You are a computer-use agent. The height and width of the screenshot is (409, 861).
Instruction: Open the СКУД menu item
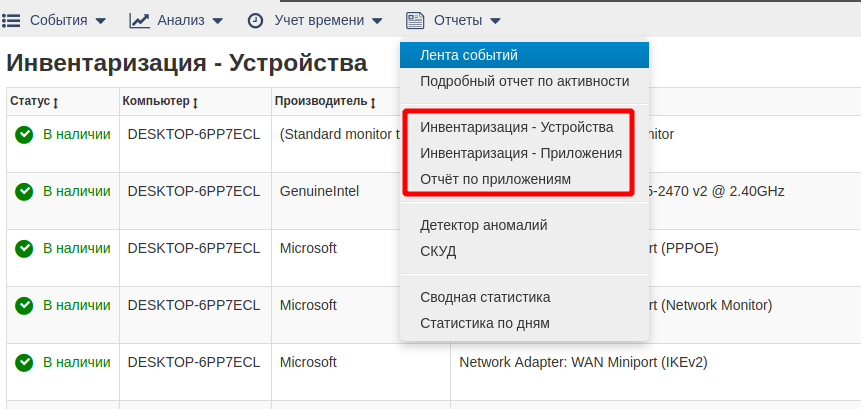[438, 251]
